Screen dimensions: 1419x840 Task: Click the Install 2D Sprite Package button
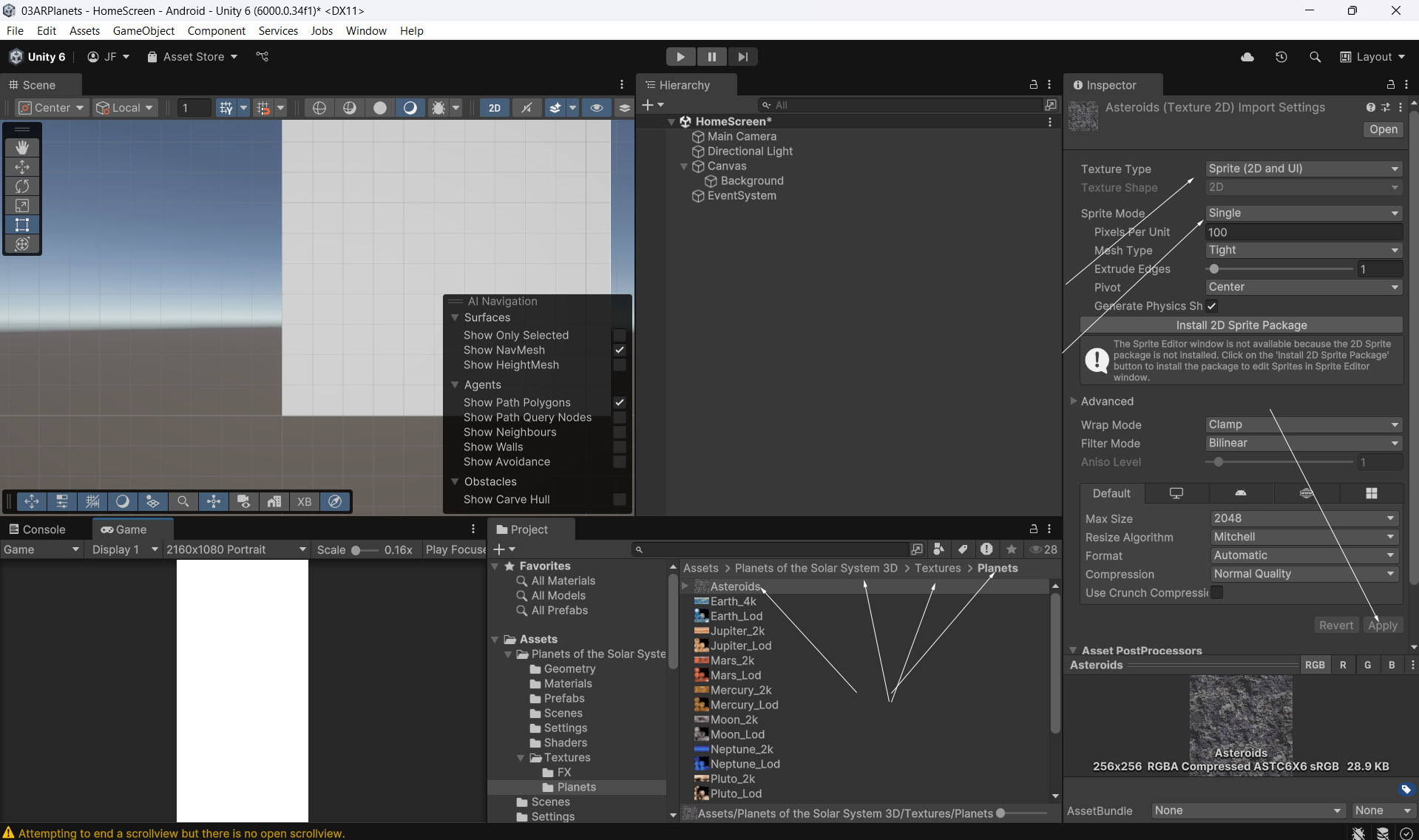point(1241,325)
